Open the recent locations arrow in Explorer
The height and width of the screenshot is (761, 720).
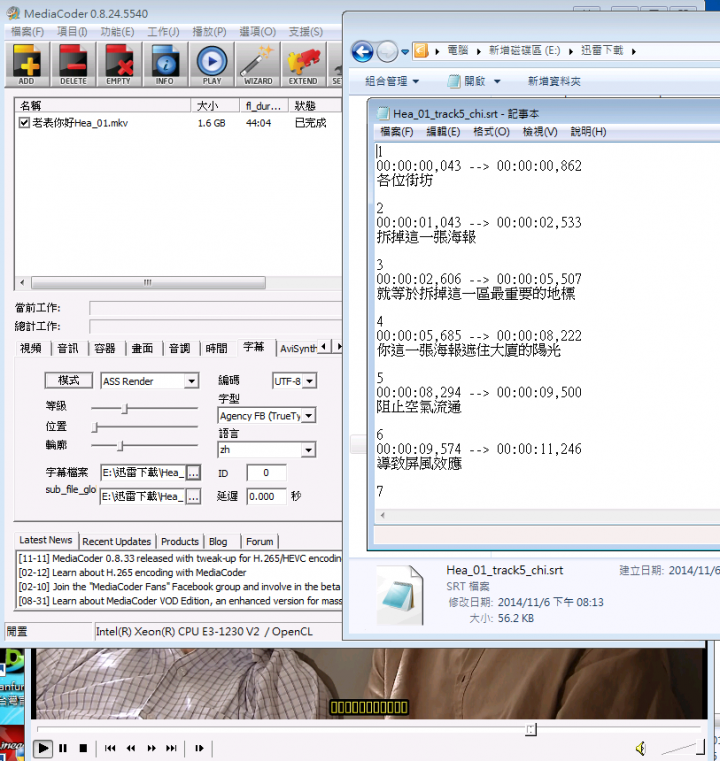point(405,51)
